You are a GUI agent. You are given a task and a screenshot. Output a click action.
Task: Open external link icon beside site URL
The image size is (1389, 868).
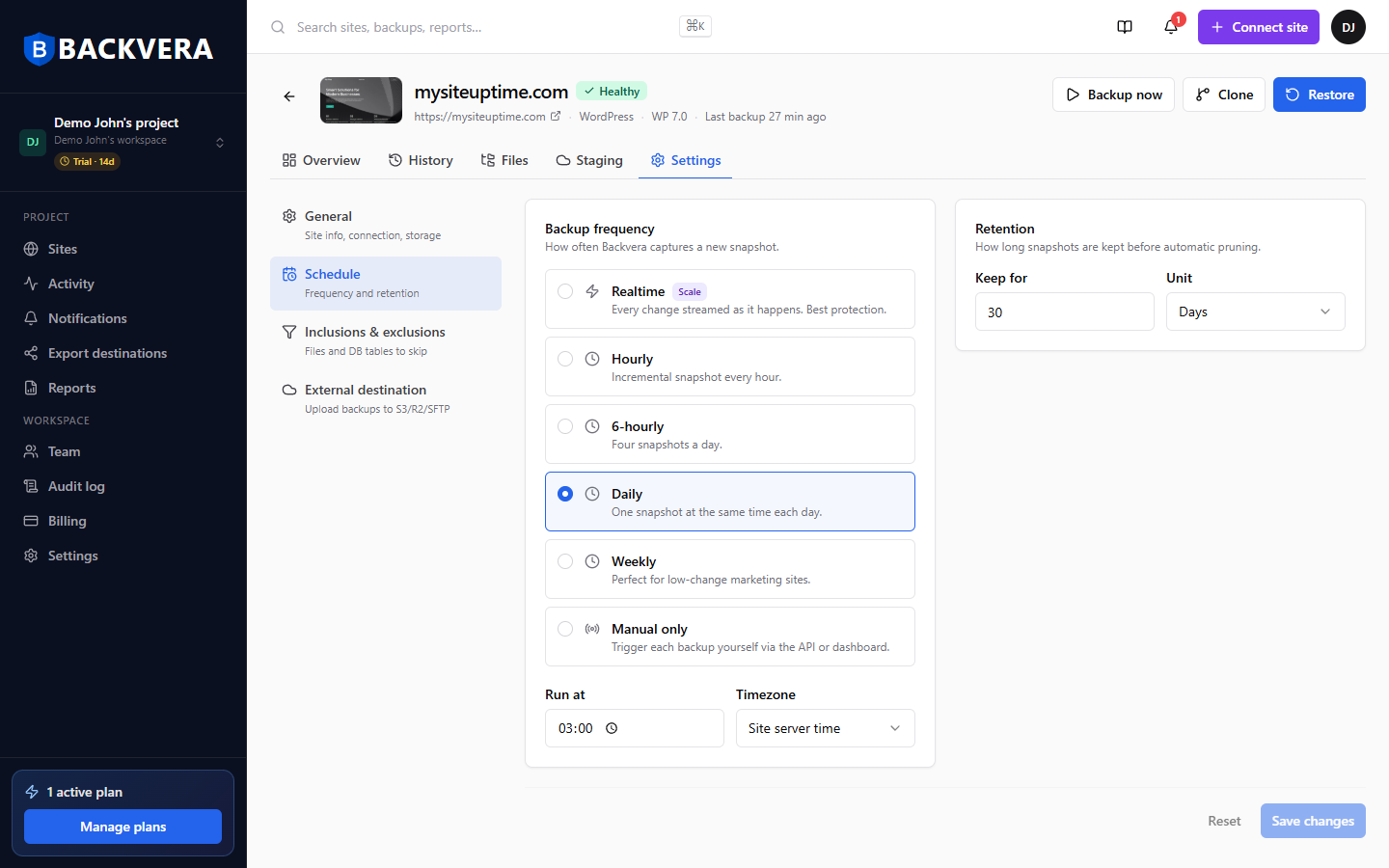point(556,117)
